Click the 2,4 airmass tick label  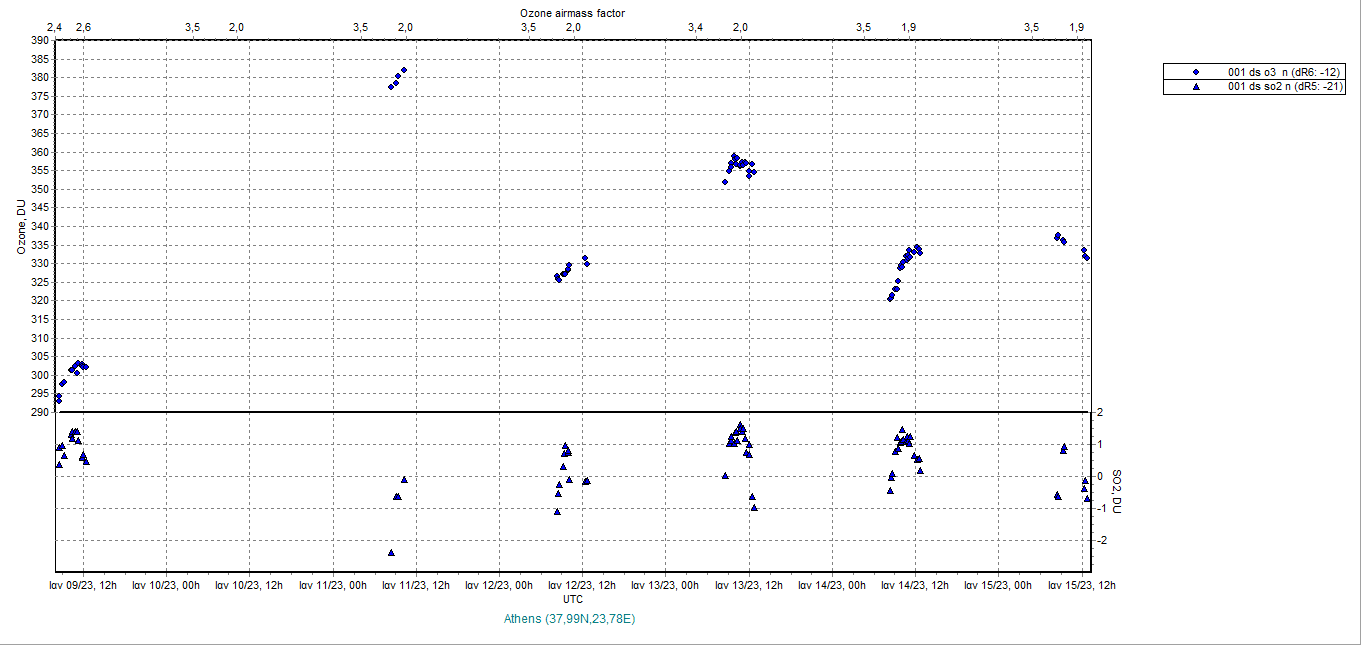[x=56, y=27]
